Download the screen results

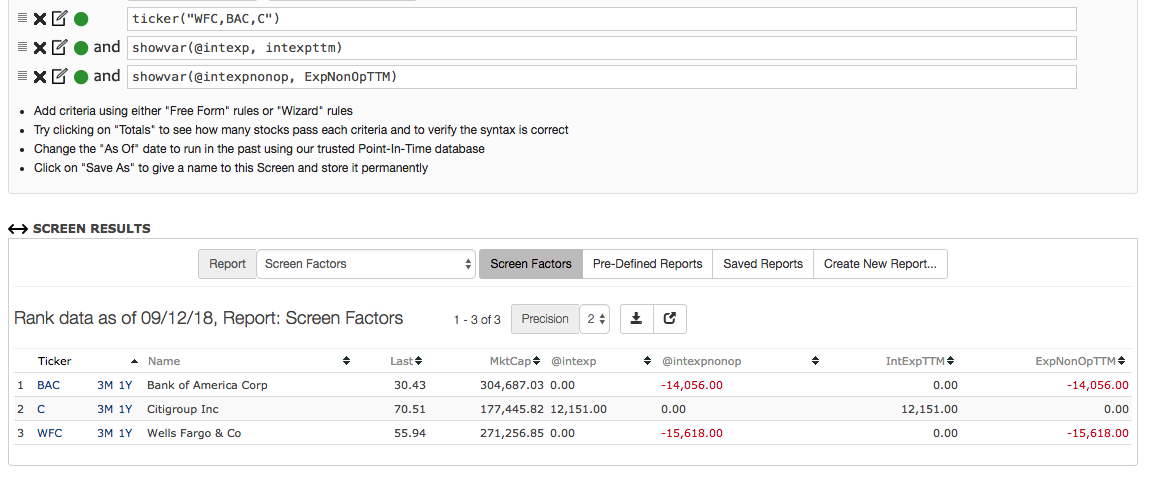pyautogui.click(x=637, y=318)
